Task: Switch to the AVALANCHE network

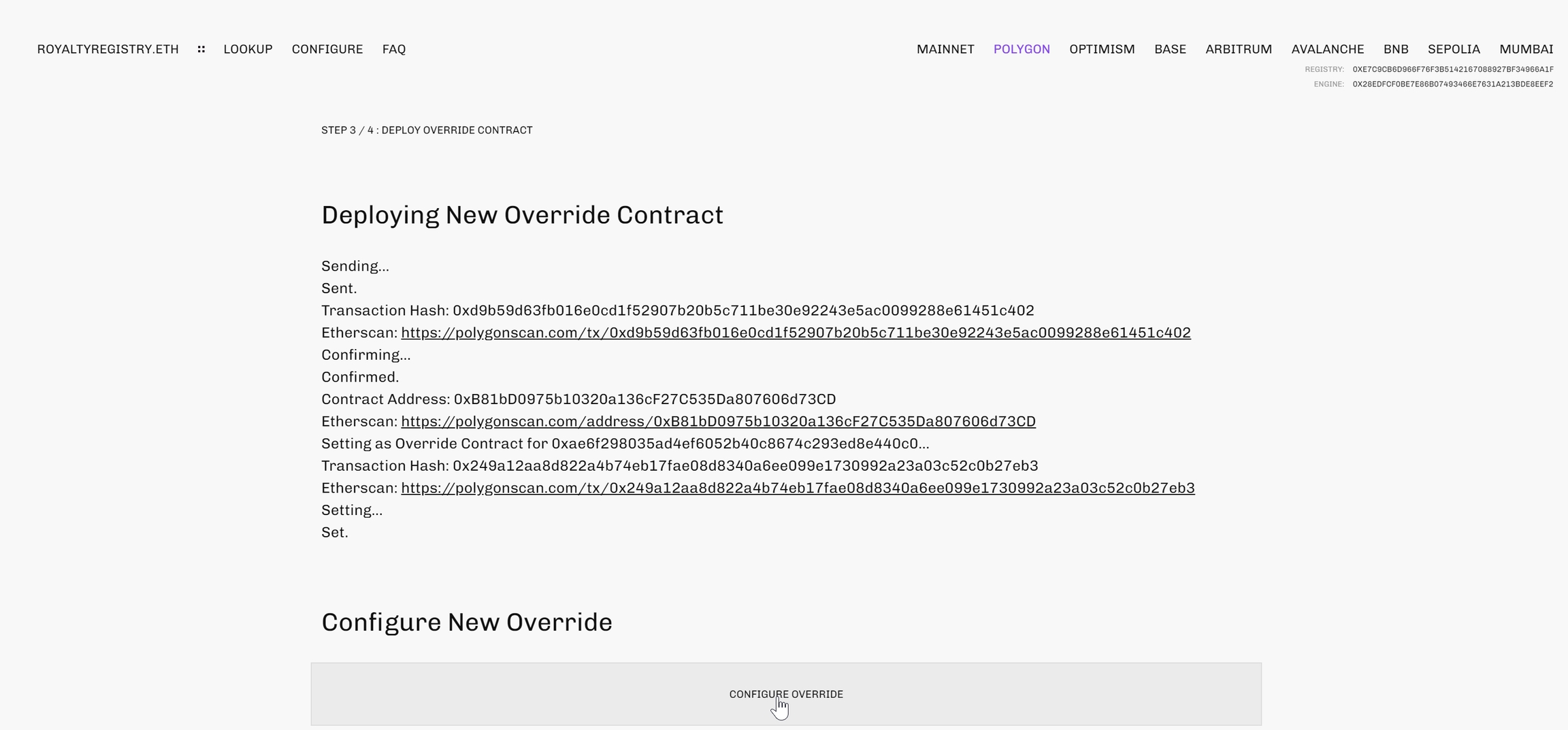Action: [1328, 48]
